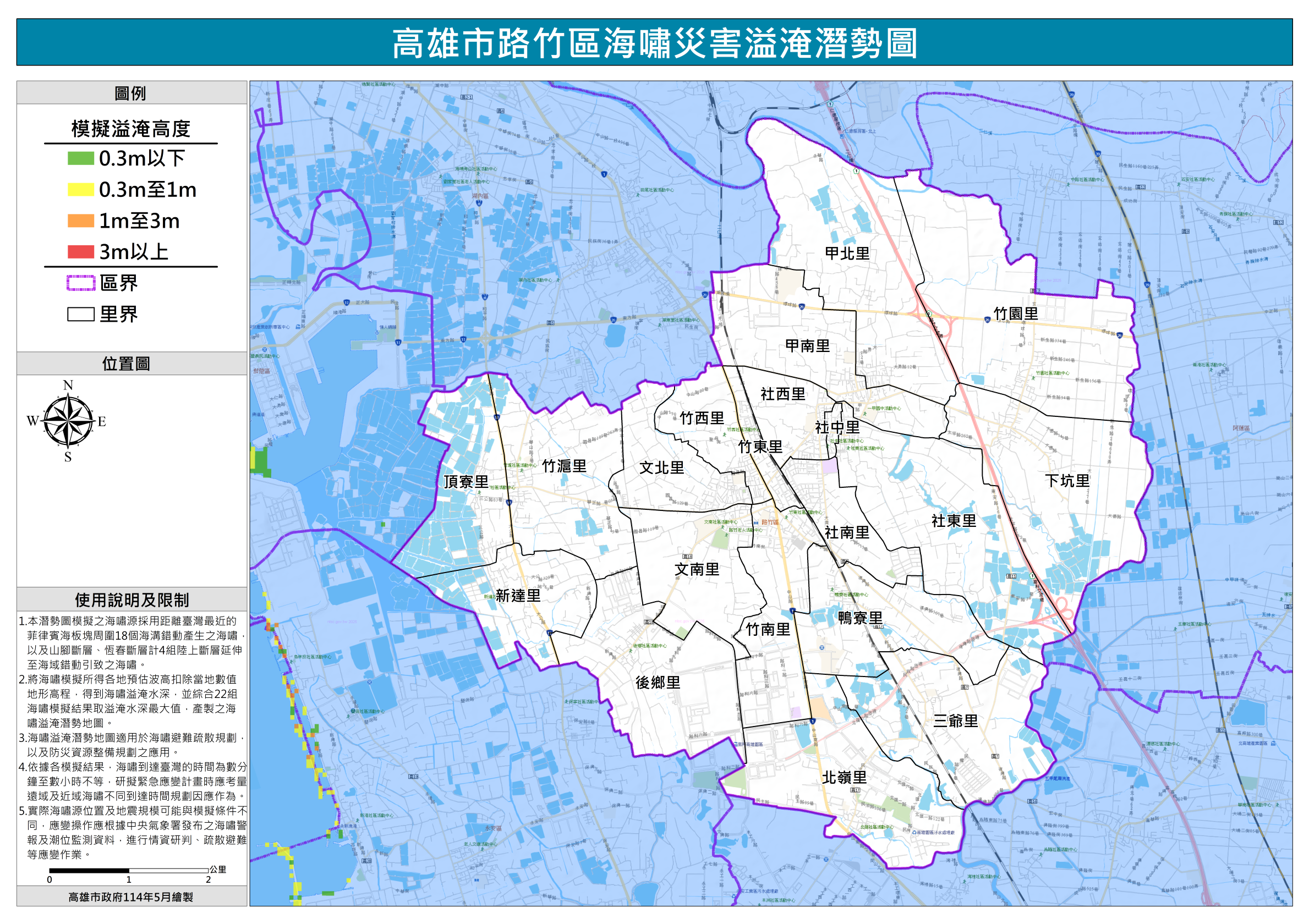Screen dimensions: 1309x924
Task: Click the red 3m以上 legend swatch
Action: [80, 251]
